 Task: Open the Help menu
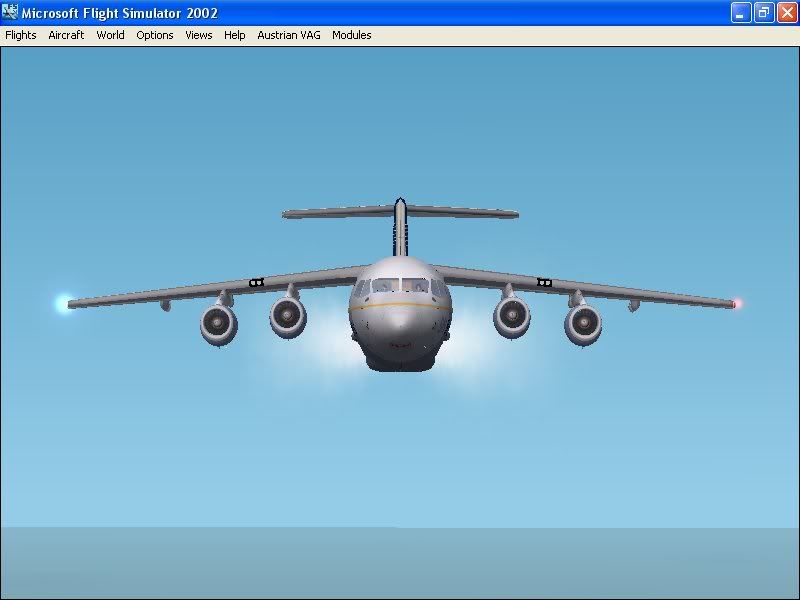(234, 35)
